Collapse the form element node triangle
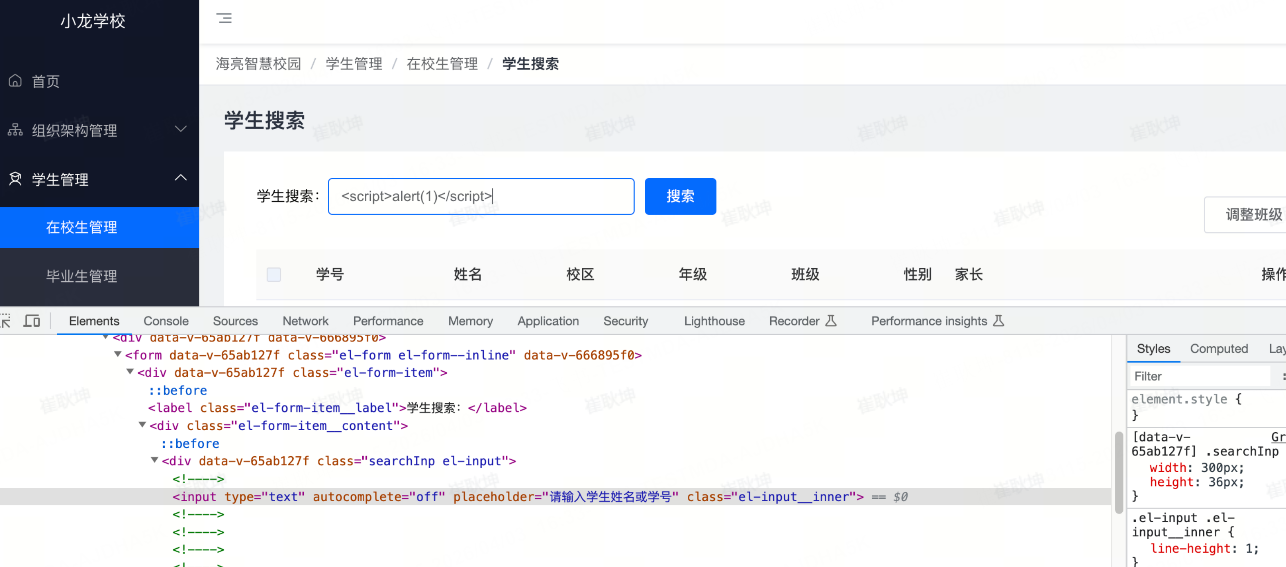The width and height of the screenshot is (1286, 567). tap(117, 354)
